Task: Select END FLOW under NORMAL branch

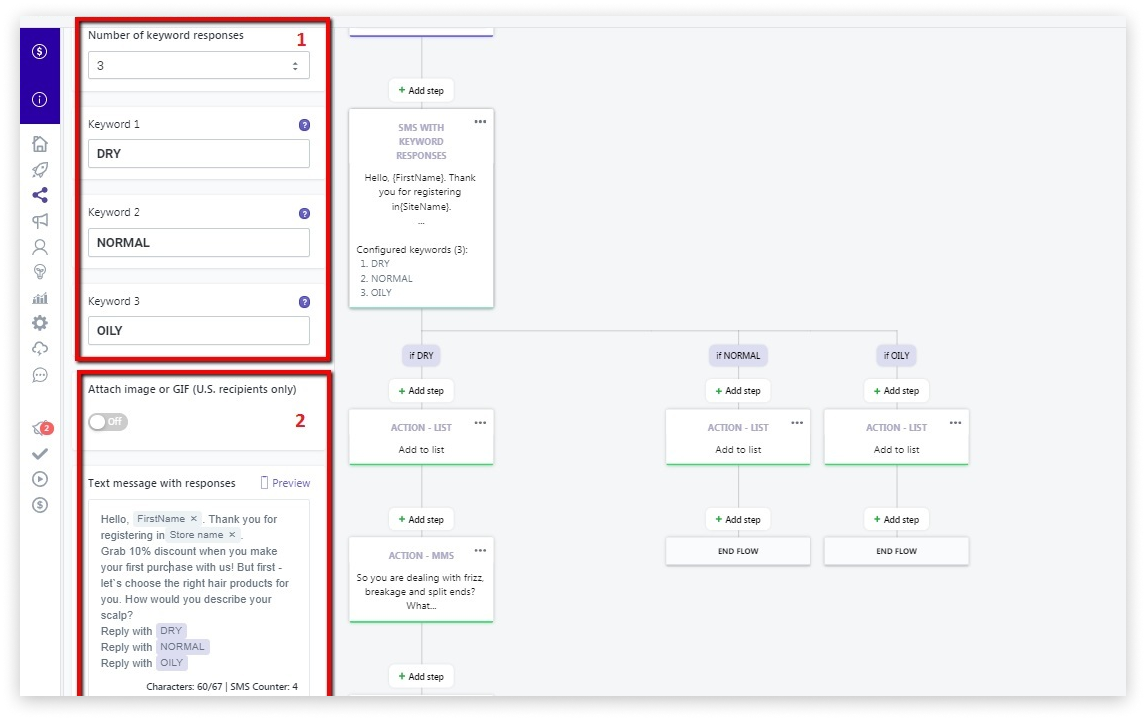Action: tap(738, 551)
